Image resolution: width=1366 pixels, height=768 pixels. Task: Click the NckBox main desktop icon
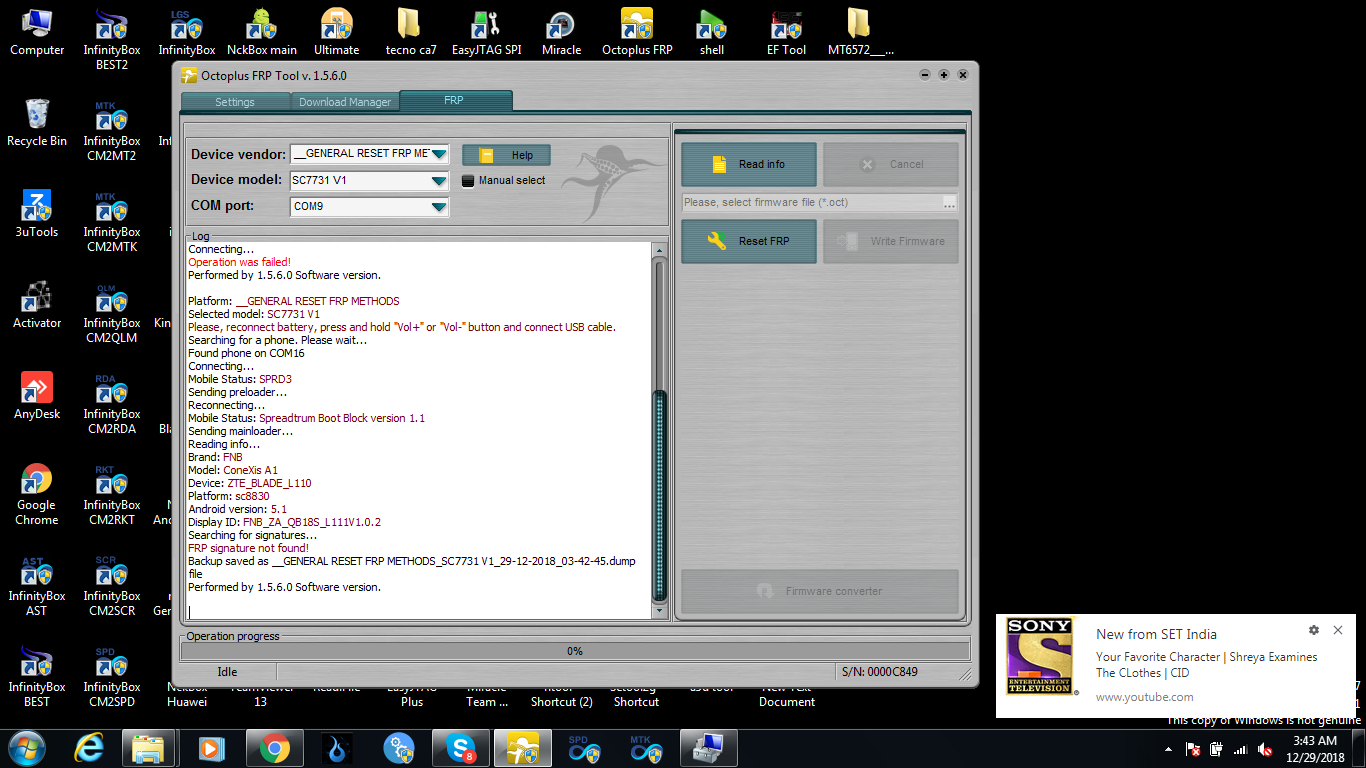(x=262, y=32)
